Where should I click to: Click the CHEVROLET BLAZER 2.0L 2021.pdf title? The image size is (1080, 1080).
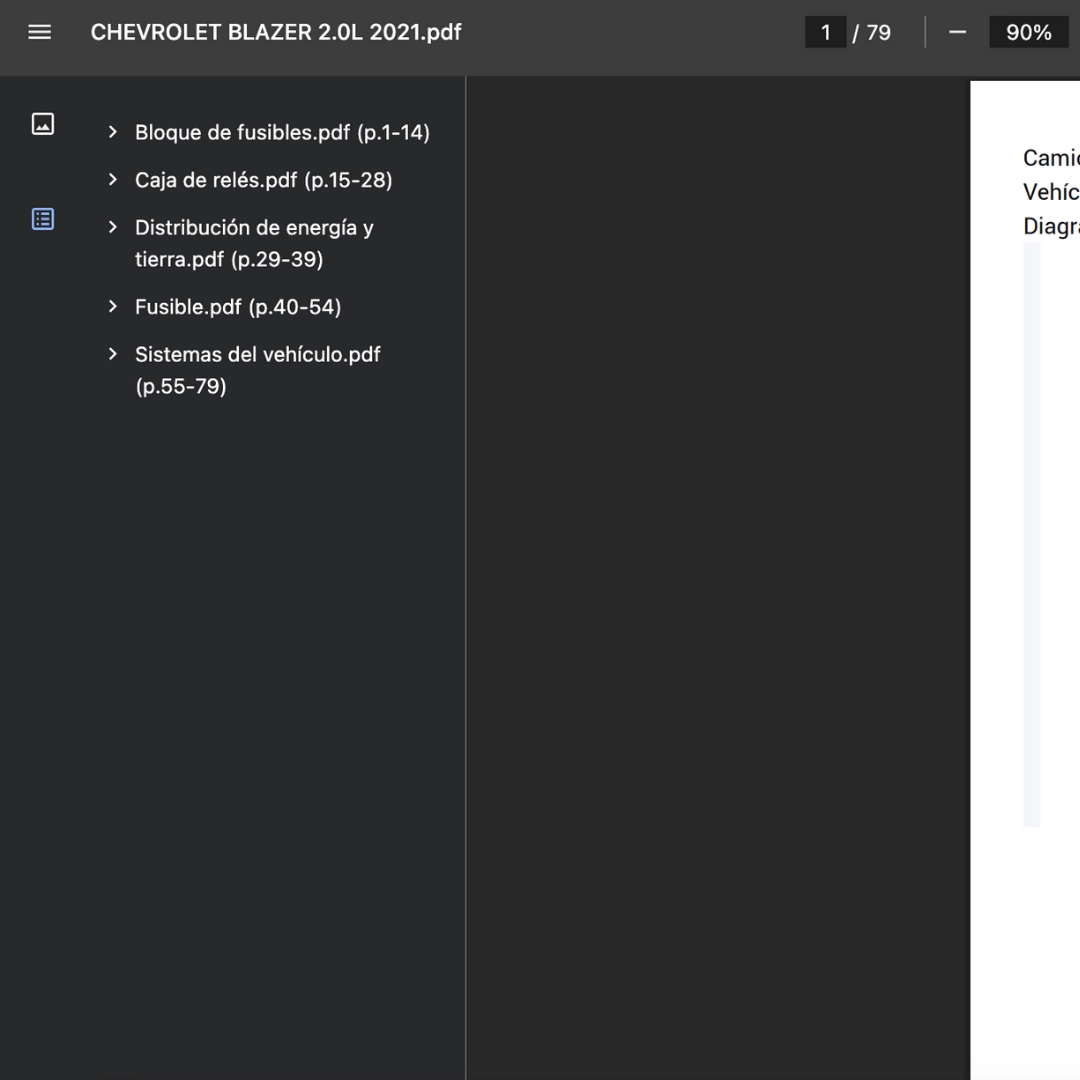click(x=276, y=32)
